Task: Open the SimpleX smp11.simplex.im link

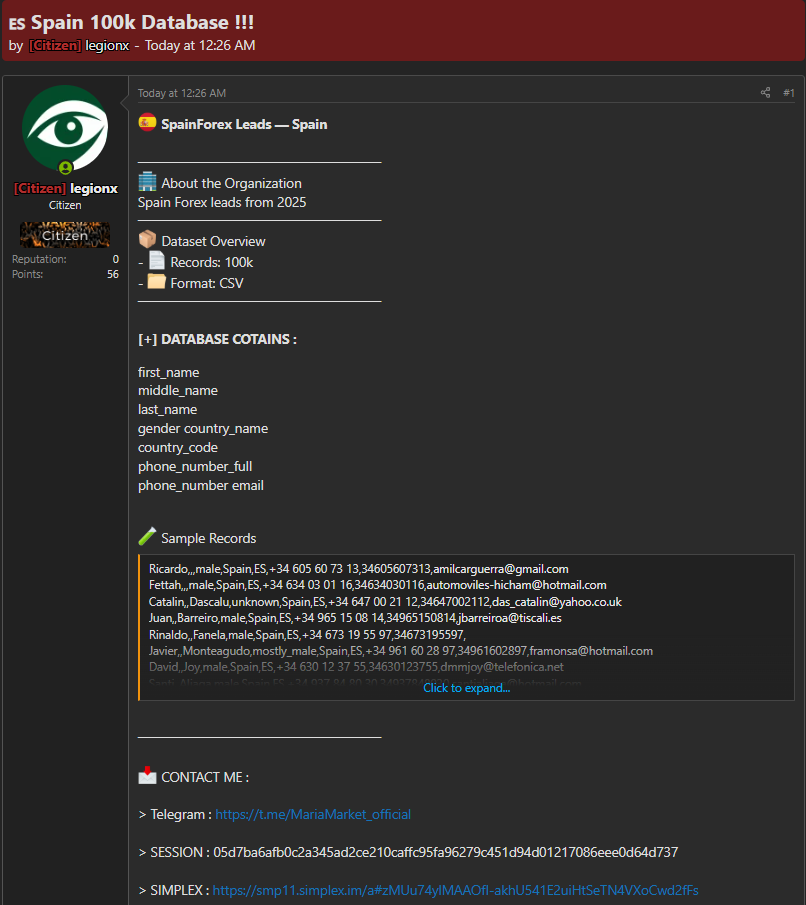Action: pyautogui.click(x=456, y=891)
